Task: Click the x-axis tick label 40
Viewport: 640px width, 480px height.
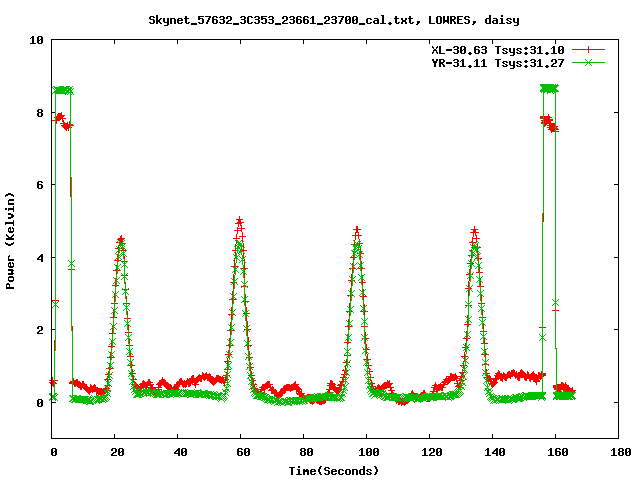Action: click(x=179, y=452)
